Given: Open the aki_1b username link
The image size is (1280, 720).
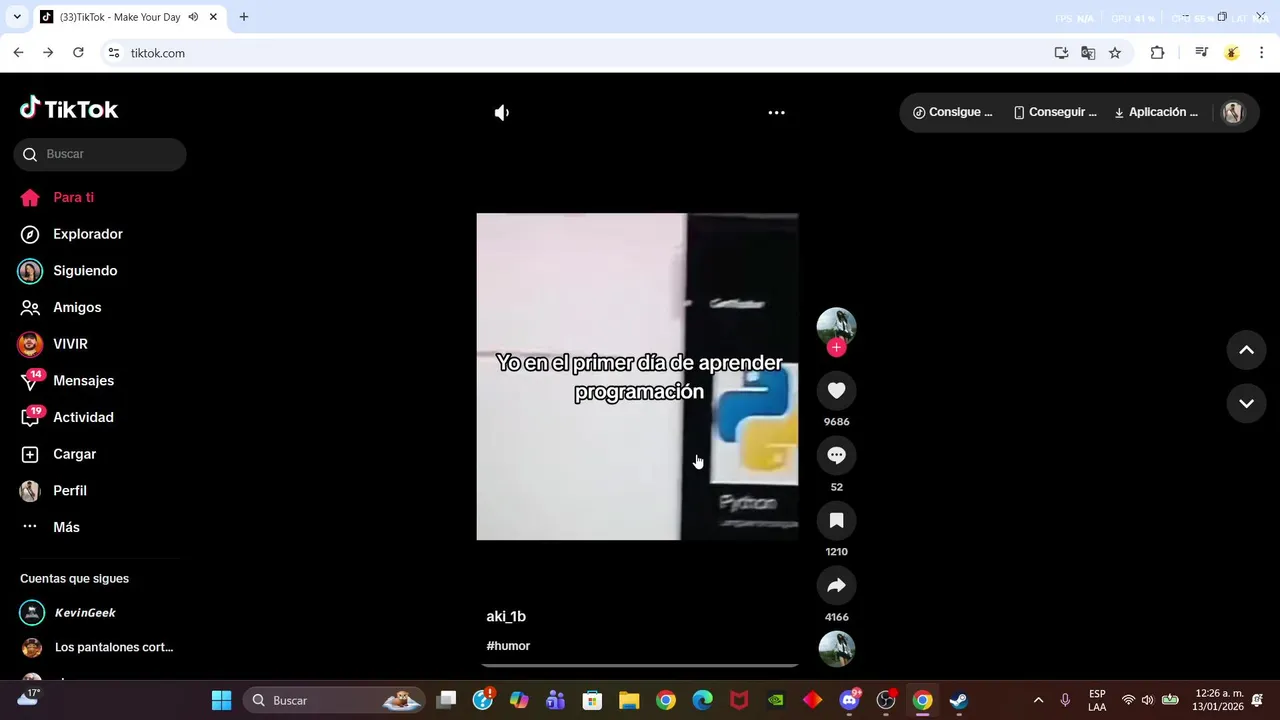Looking at the screenshot, I should click(506, 617).
